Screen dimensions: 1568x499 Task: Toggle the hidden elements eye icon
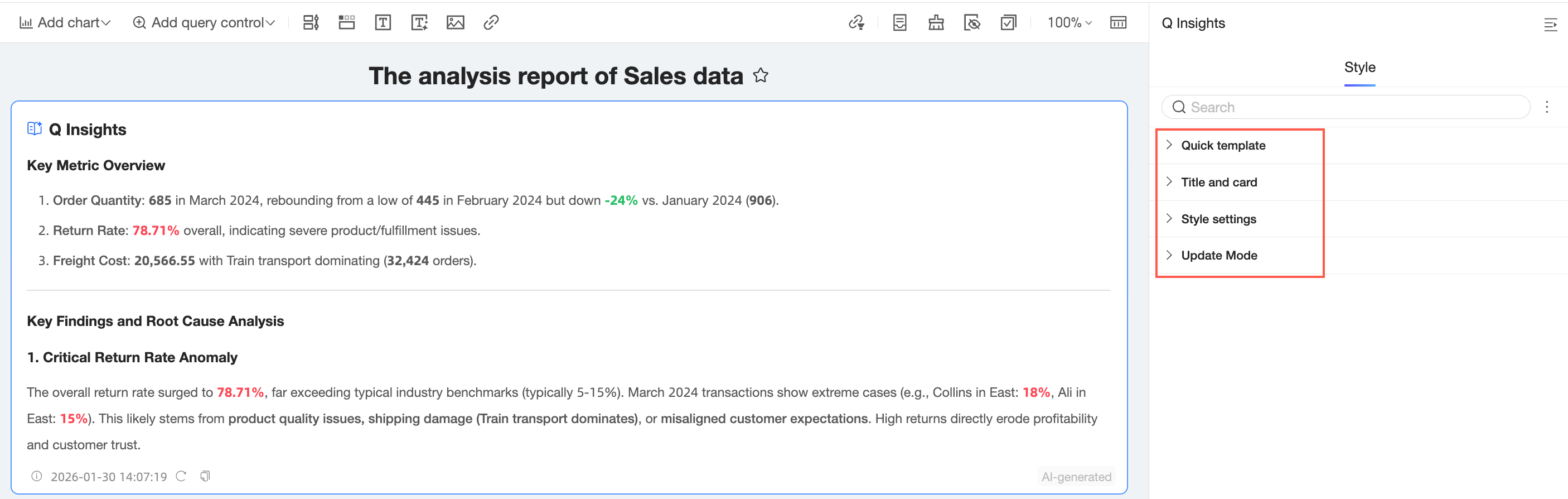point(972,22)
